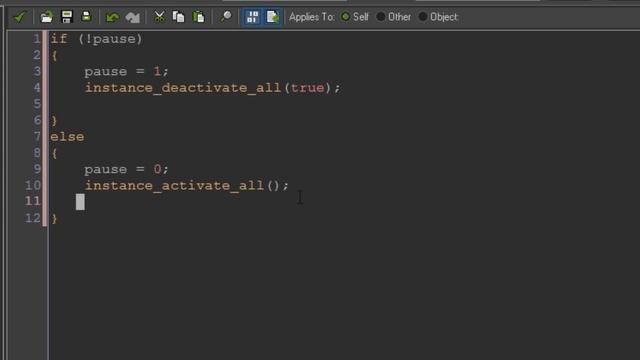Image resolution: width=640 pixels, height=360 pixels.
Task: Print the code using the printer icon
Action: pos(86,16)
